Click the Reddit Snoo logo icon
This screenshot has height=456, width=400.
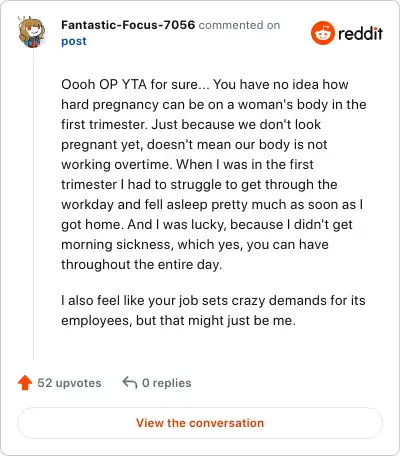point(322,33)
